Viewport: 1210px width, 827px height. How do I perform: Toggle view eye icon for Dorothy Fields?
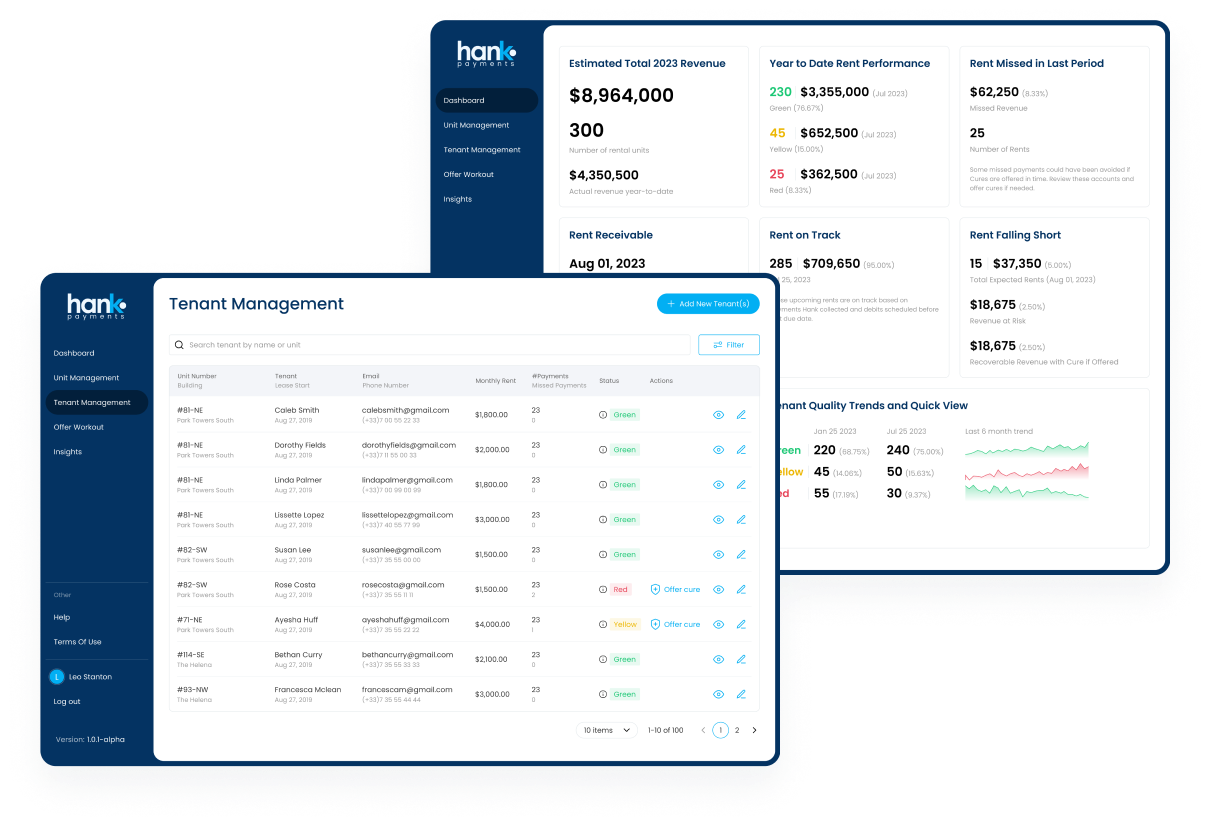tap(718, 450)
